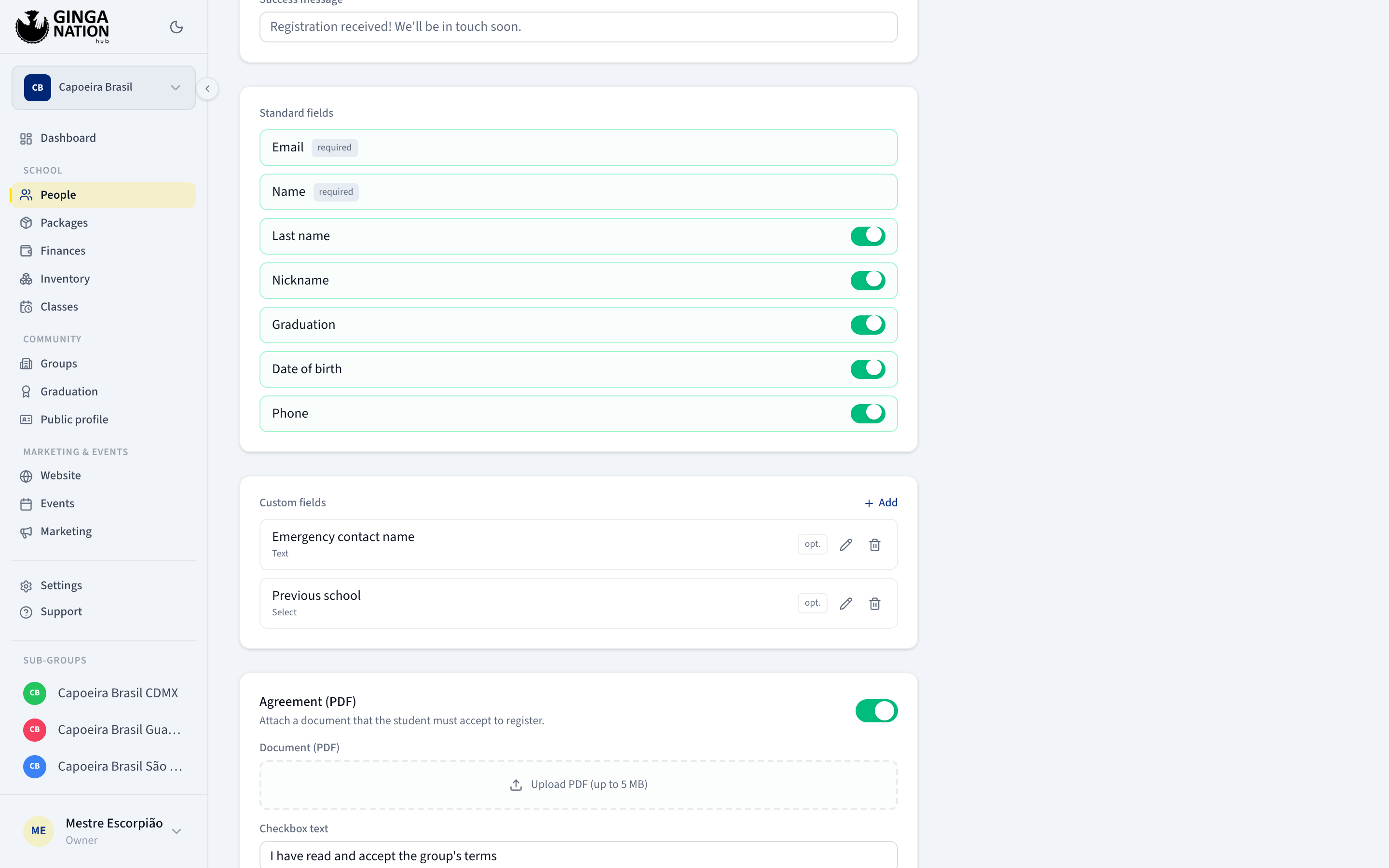
Task: Click opt. badge for Emergency contact name
Action: (812, 544)
